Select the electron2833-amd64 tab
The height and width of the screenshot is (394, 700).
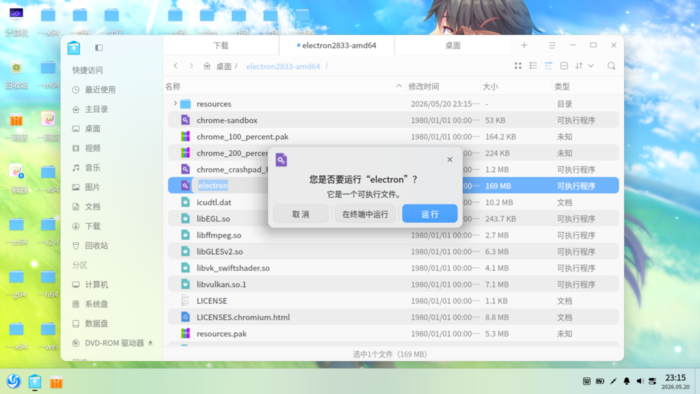coord(337,46)
